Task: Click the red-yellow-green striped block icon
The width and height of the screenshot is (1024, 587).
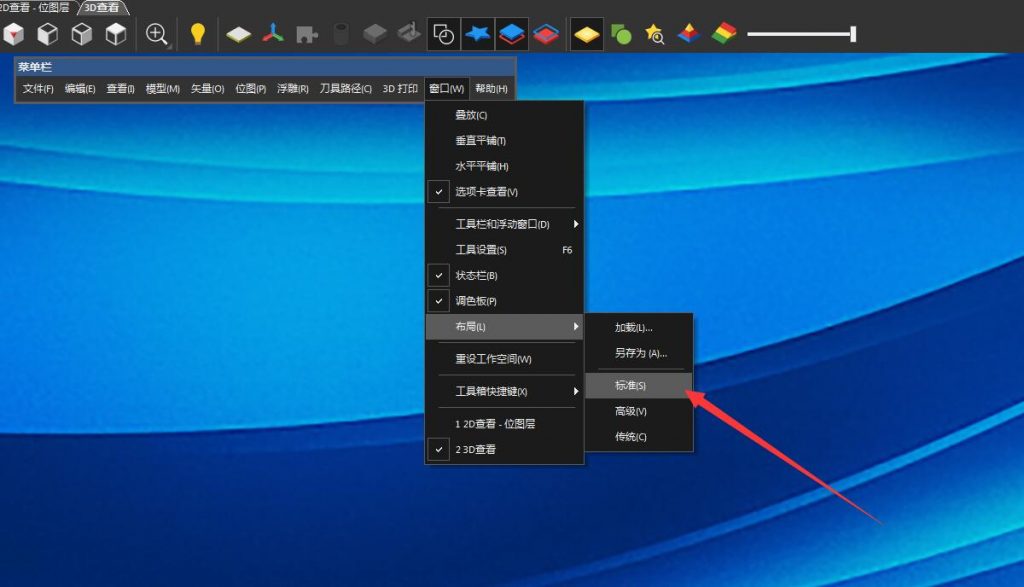Action: point(723,34)
